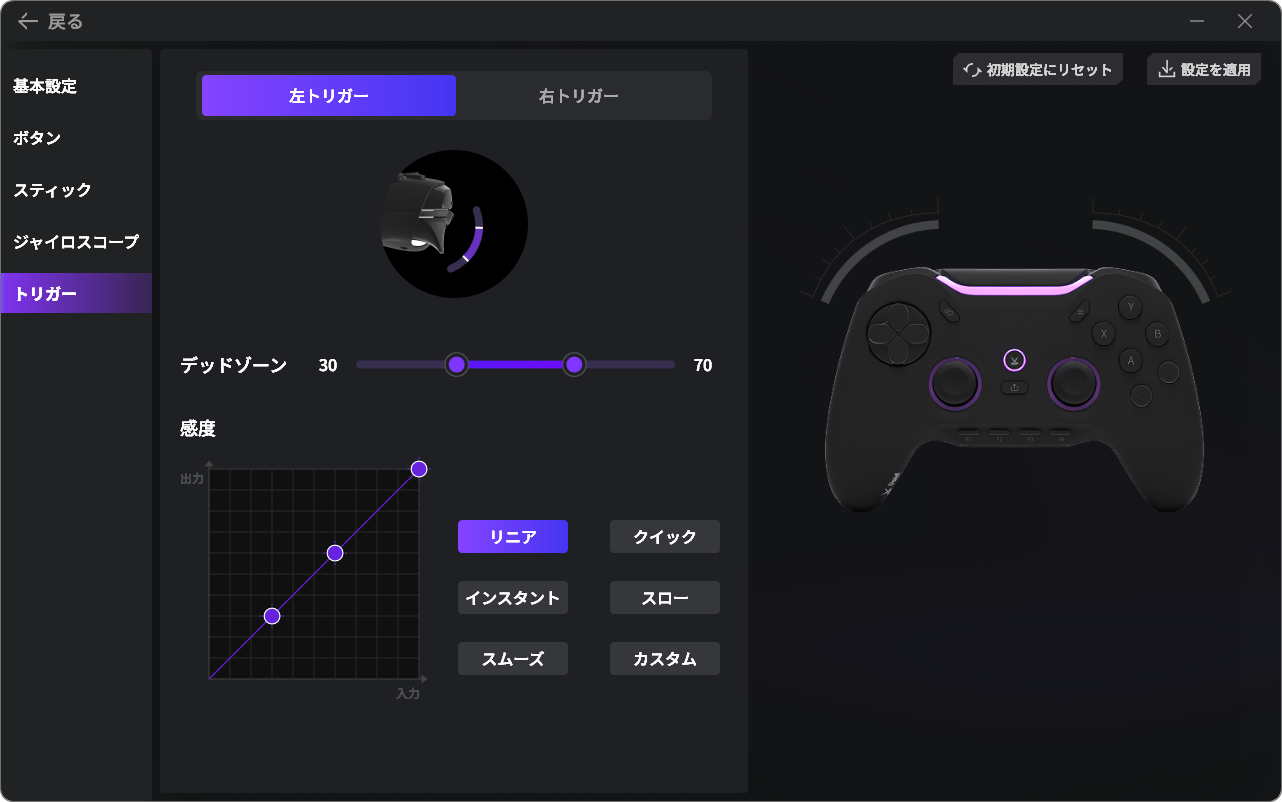Click the reset to defaults icon
This screenshot has height=802, width=1282.
971,70
